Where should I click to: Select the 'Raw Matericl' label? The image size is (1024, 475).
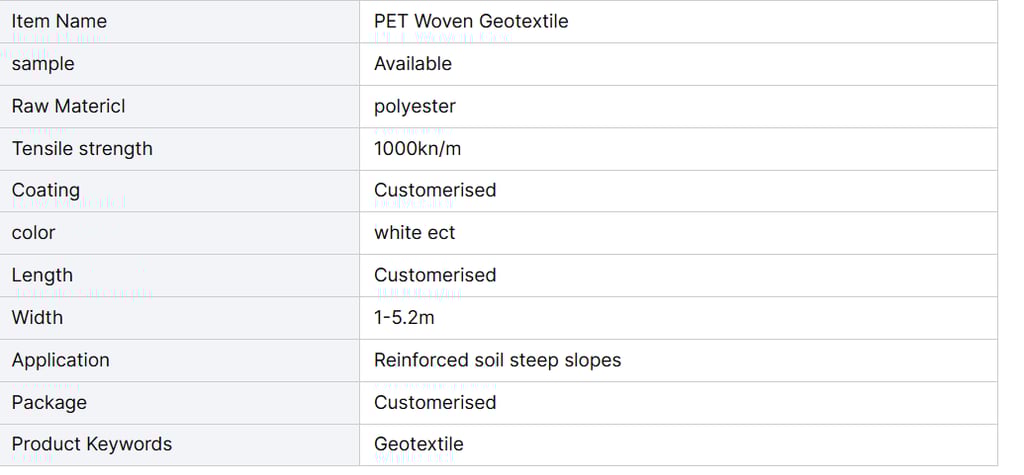(x=68, y=106)
